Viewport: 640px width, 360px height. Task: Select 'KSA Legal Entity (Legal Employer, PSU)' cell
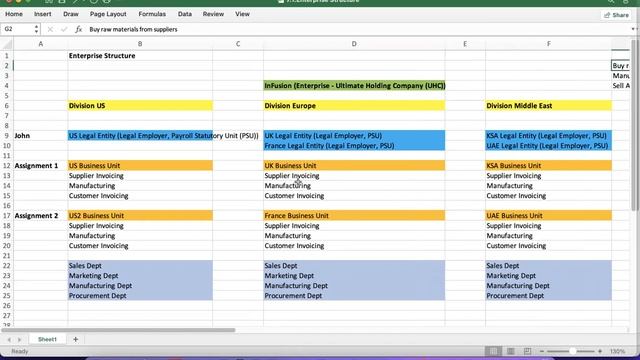point(549,136)
